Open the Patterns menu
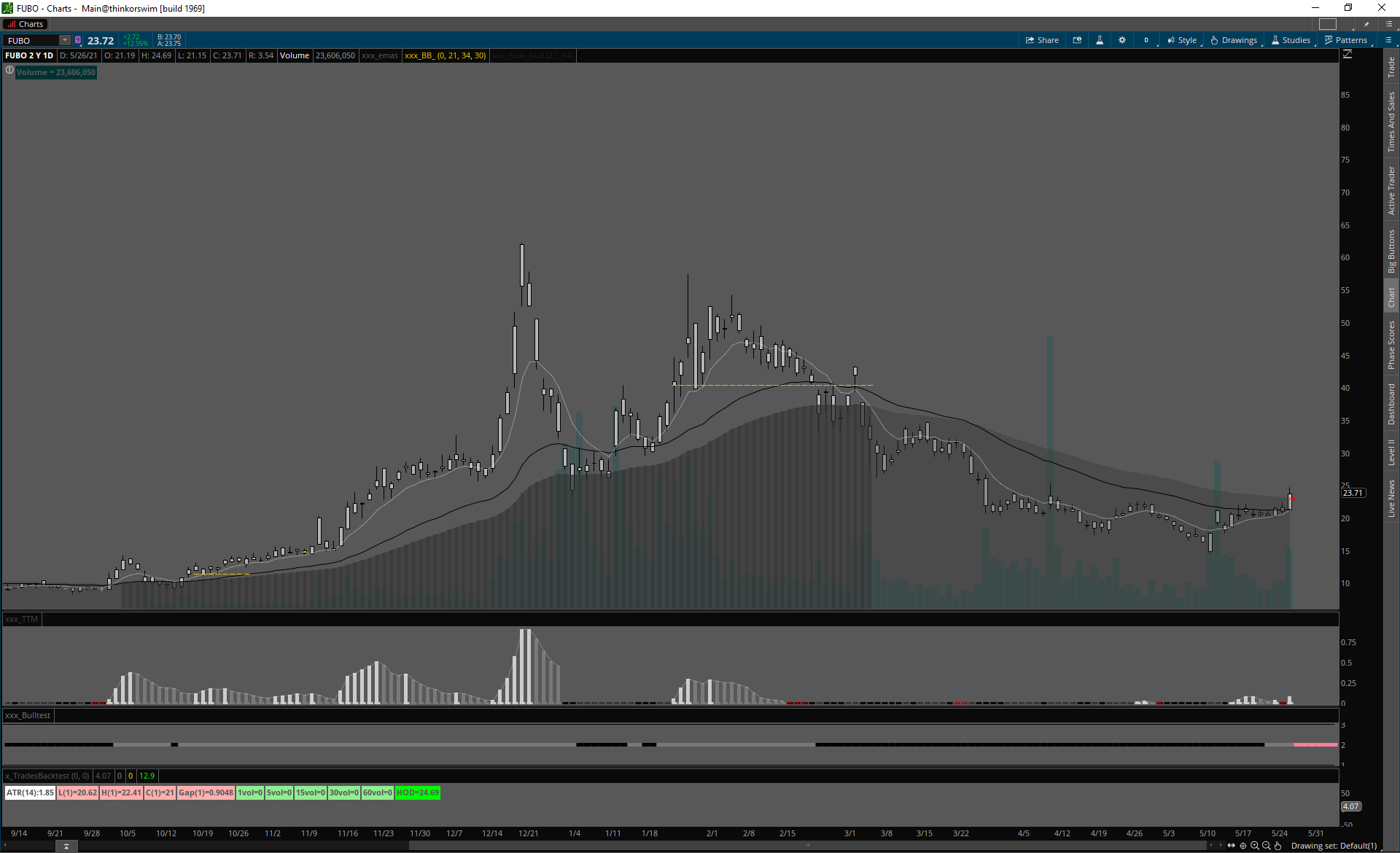The height and width of the screenshot is (853, 1400). click(x=1346, y=40)
